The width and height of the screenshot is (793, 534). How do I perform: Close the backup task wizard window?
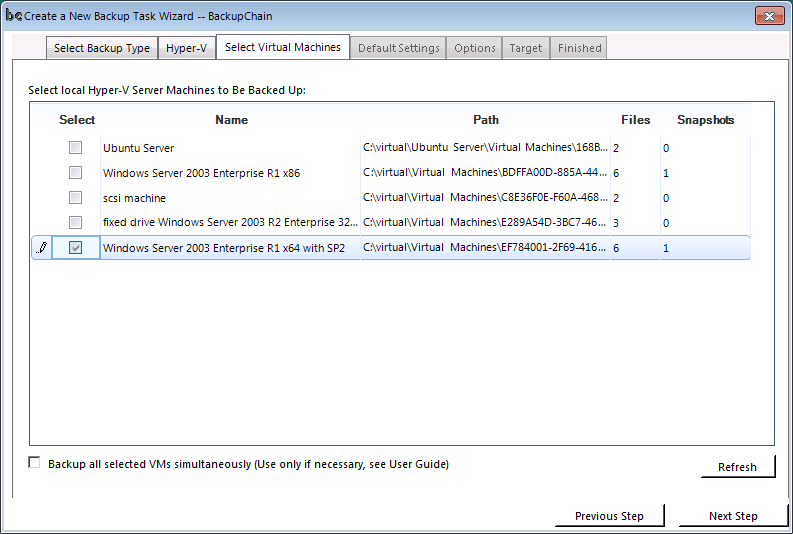click(769, 16)
